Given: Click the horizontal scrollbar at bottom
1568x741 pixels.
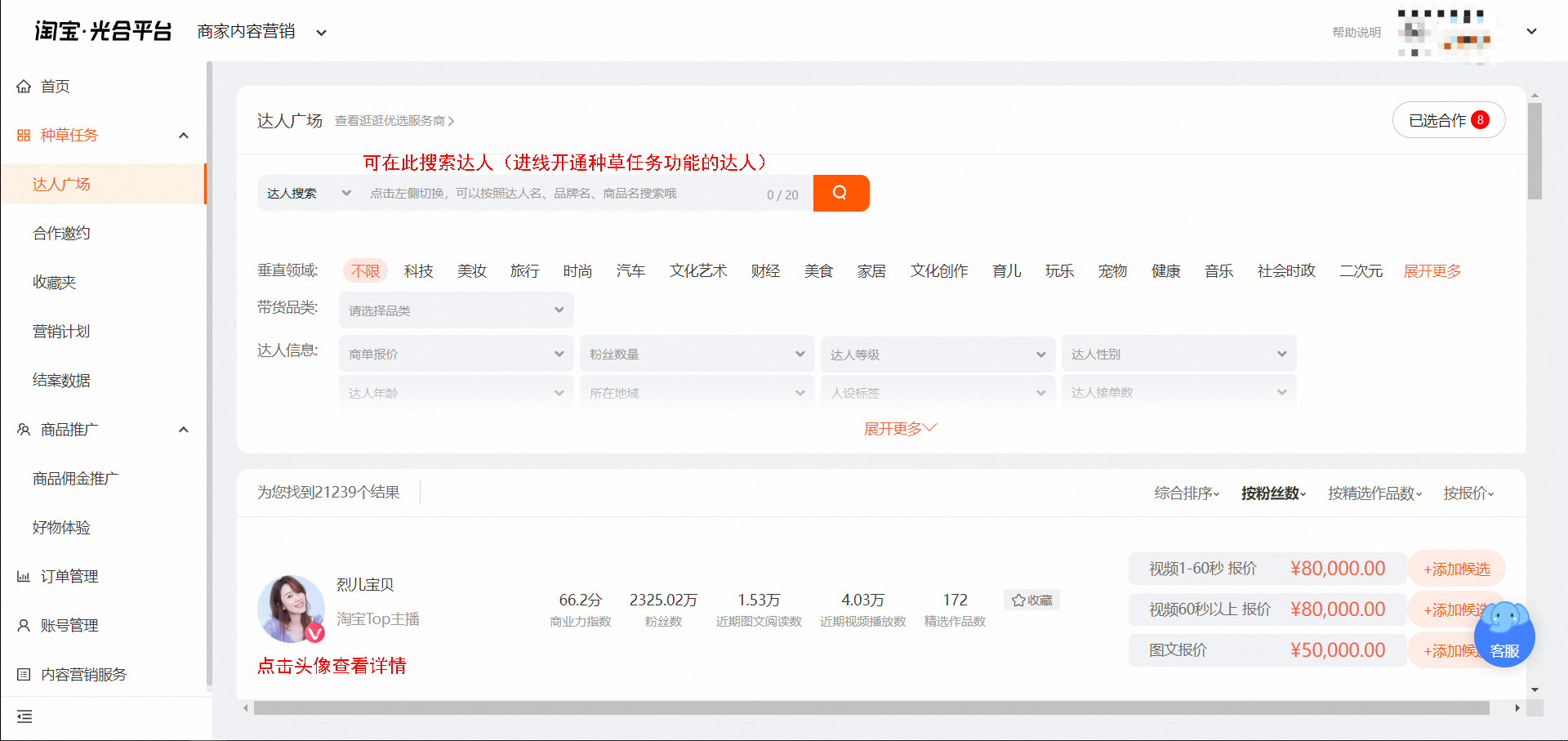Looking at the screenshot, I should coord(871,708).
